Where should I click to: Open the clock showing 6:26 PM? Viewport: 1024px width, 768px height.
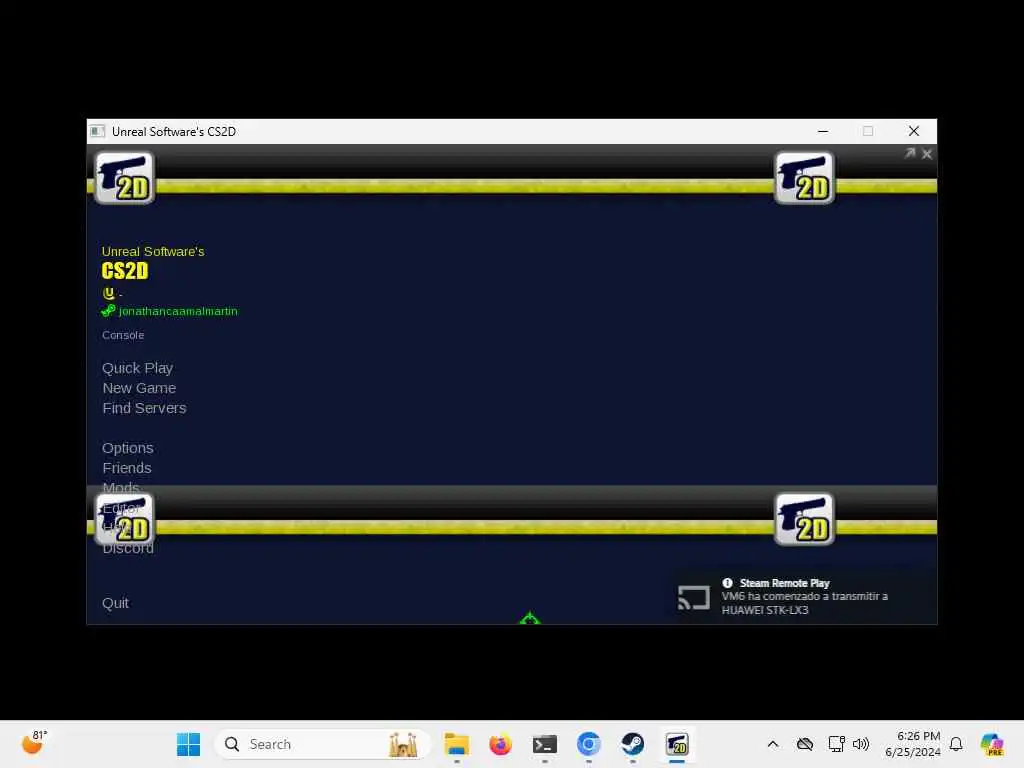(913, 744)
